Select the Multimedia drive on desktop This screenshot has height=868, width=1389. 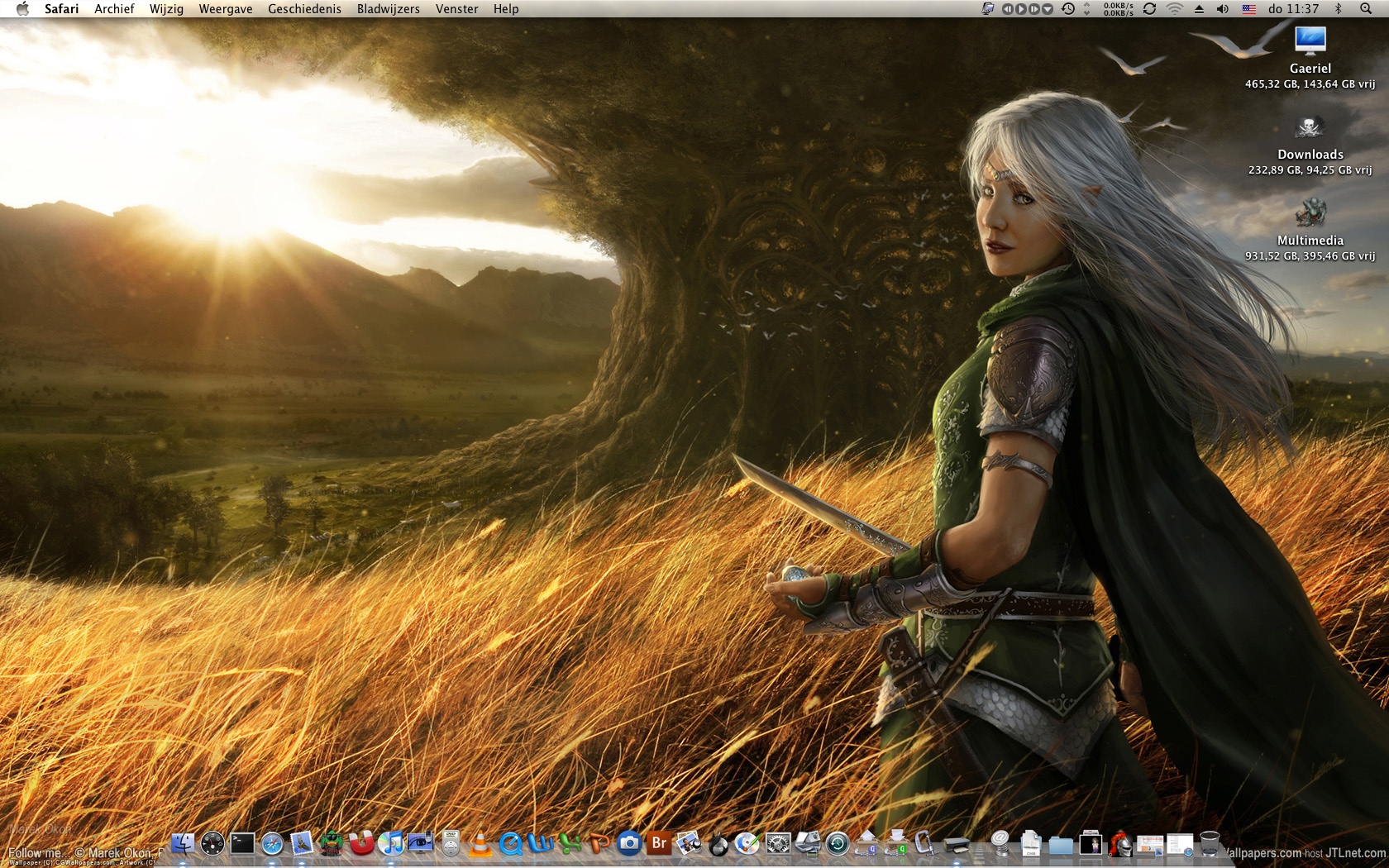click(1310, 215)
